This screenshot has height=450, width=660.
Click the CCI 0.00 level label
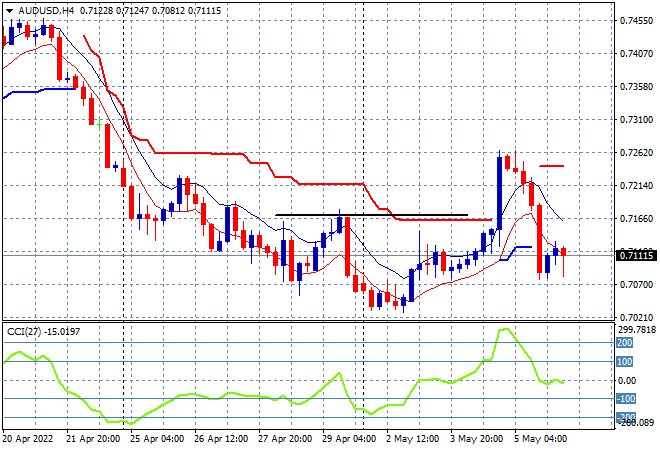coord(627,381)
